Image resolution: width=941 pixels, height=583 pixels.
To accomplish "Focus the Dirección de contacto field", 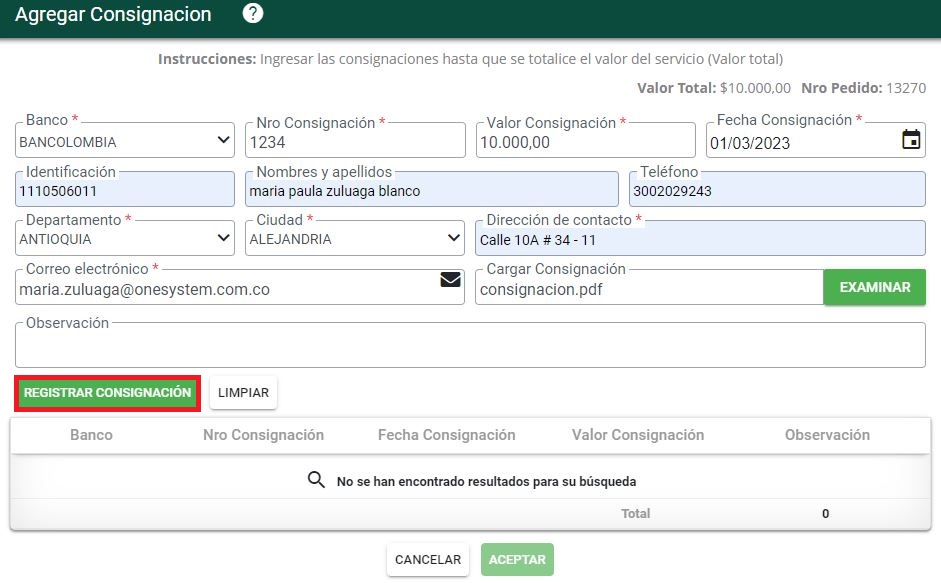I will [x=700, y=238].
